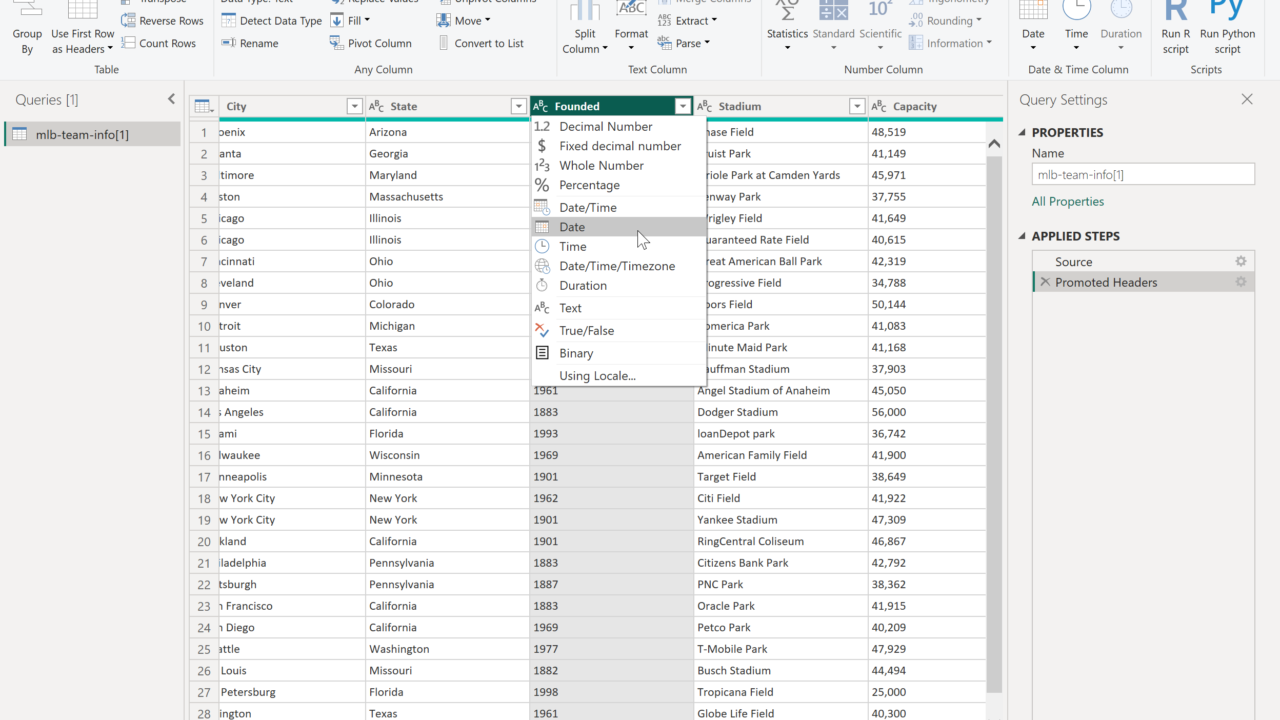
Task: Pick Using Locale option
Action: coord(597,376)
